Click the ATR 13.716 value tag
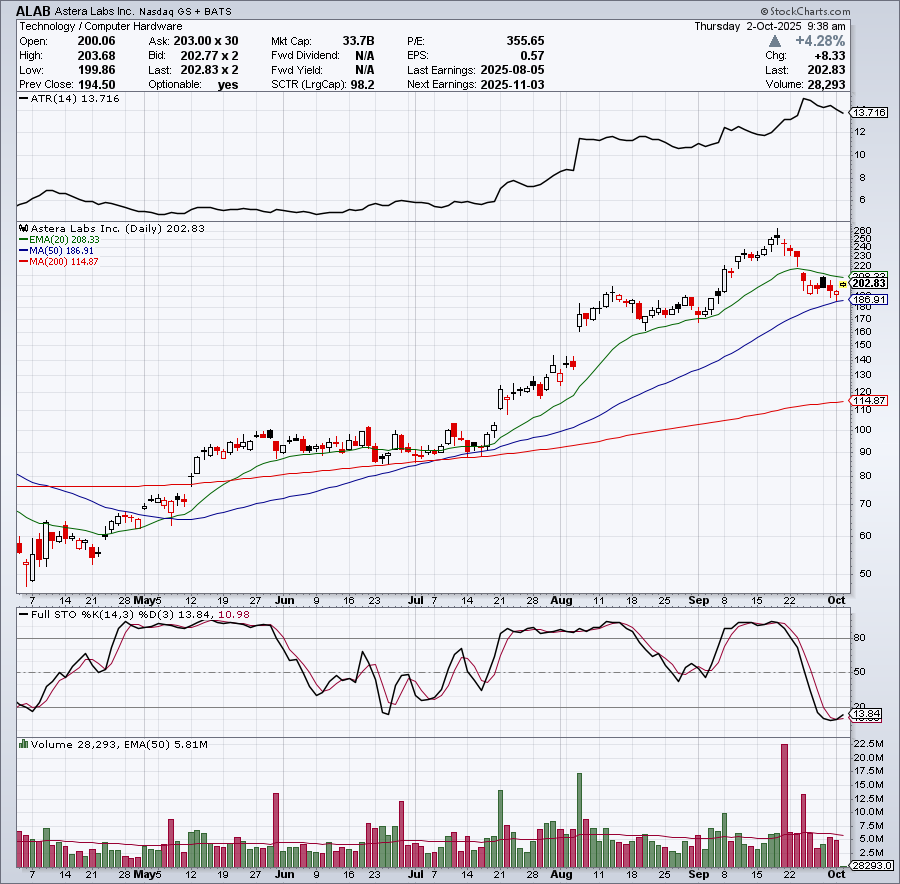The image size is (900, 884). point(869,113)
